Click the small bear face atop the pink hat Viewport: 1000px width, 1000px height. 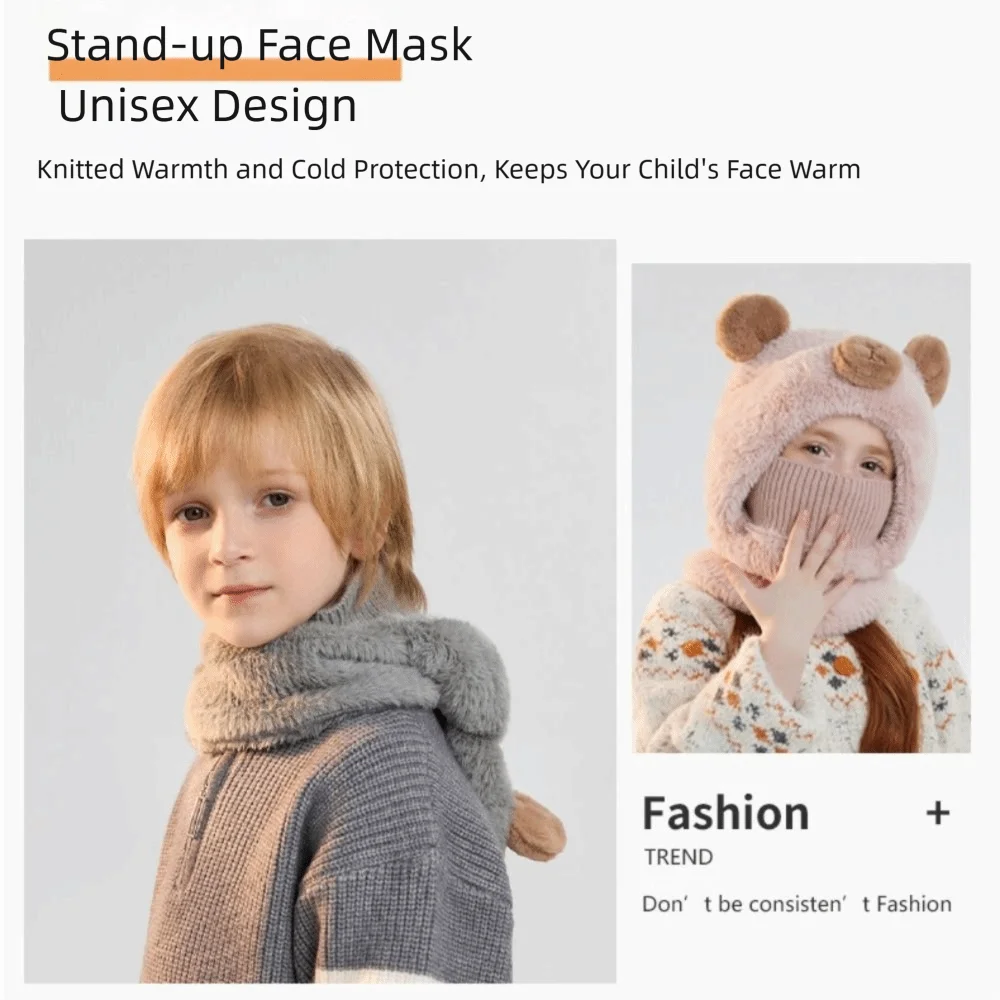tap(866, 360)
